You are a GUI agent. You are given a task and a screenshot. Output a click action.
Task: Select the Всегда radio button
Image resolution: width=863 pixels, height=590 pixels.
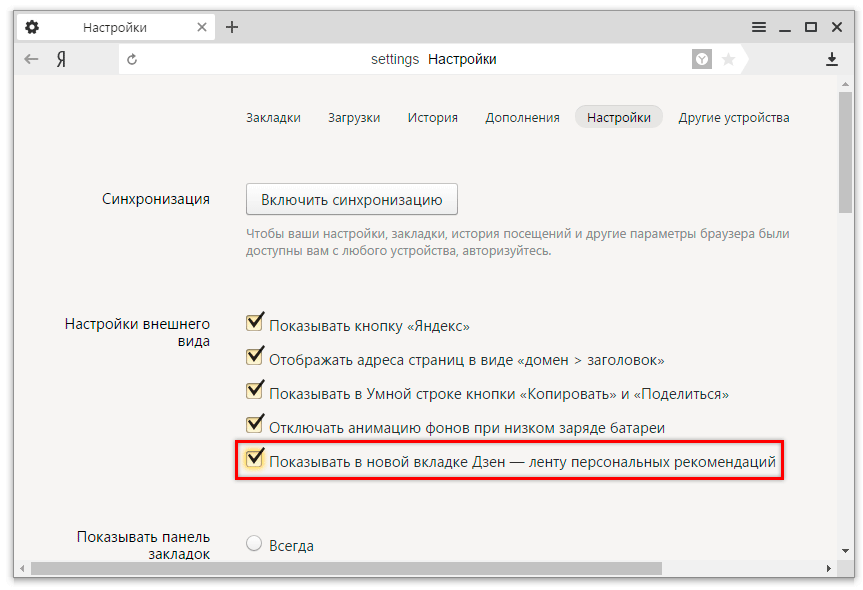(254, 544)
